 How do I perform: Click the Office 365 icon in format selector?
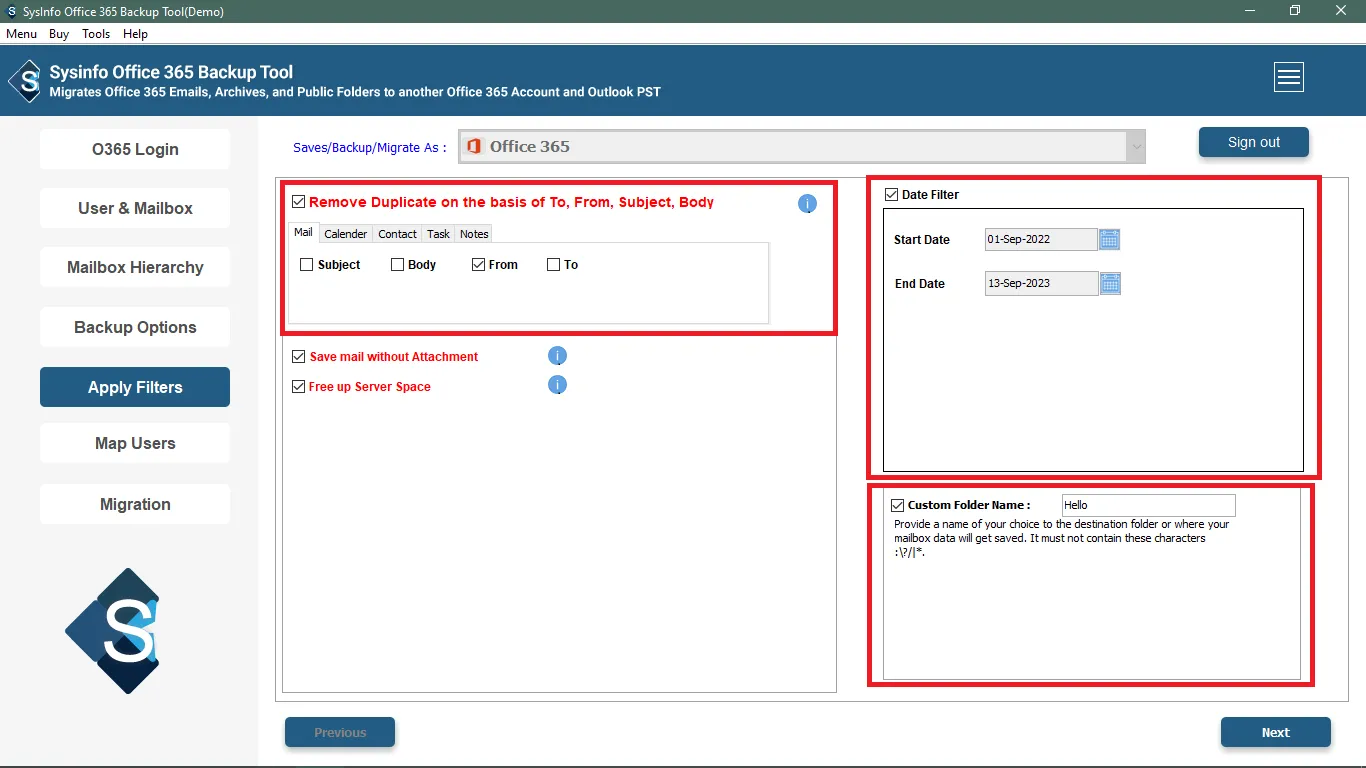(x=474, y=147)
